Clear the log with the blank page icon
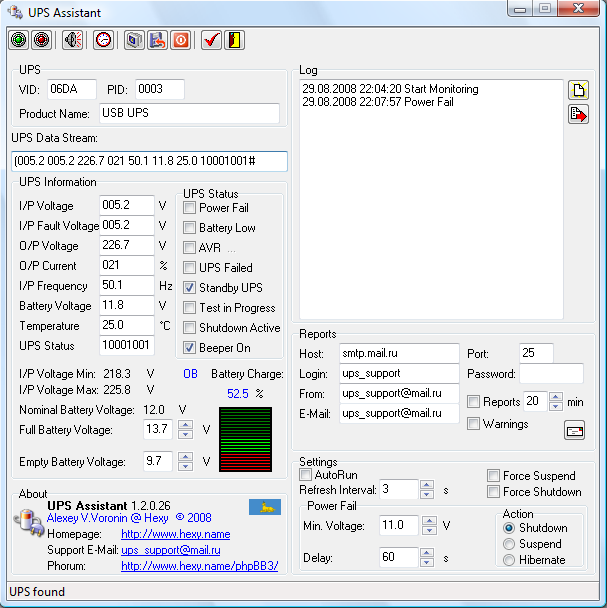 point(578,90)
